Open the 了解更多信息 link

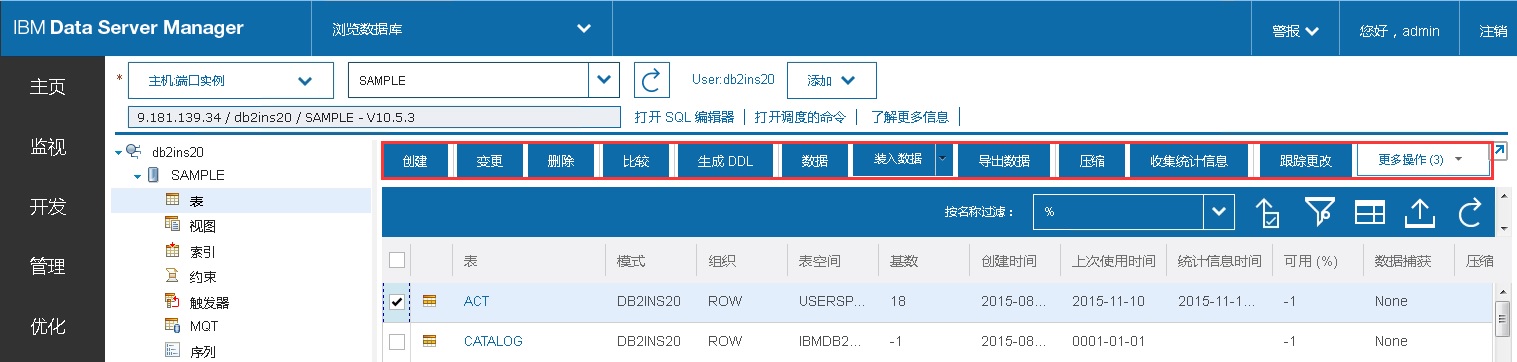(909, 117)
